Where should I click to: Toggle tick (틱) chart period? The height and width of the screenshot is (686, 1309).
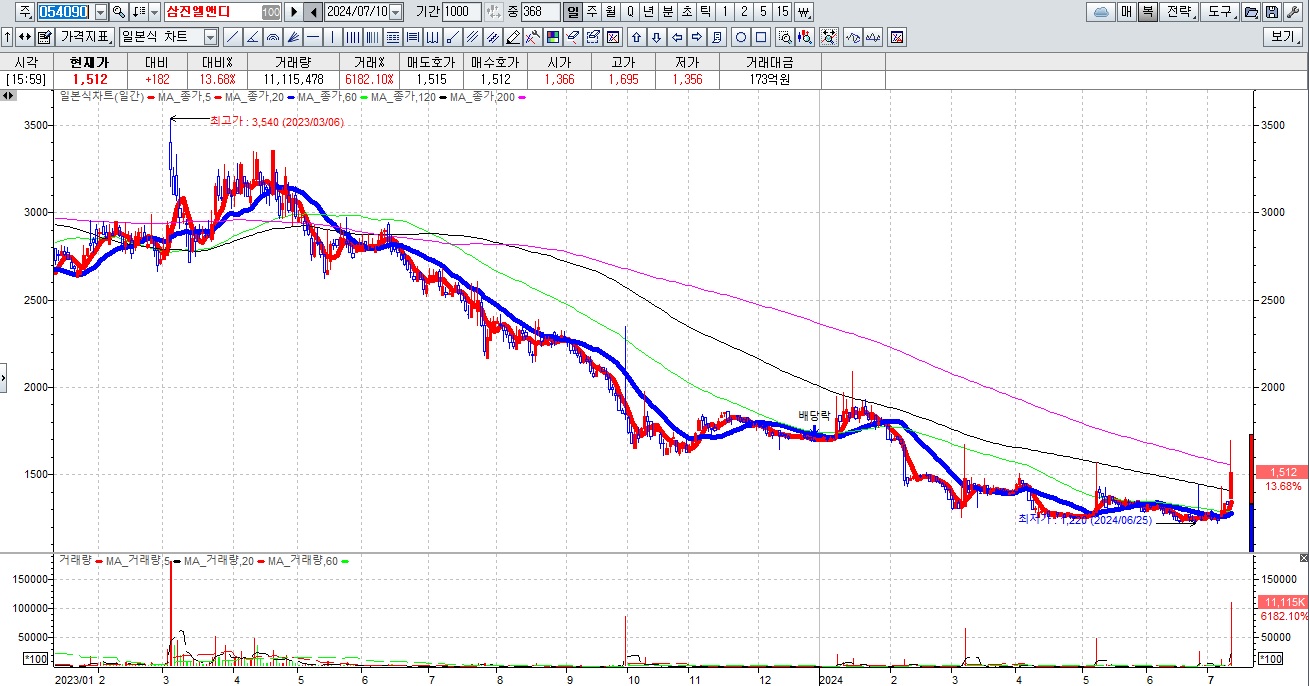pyautogui.click(x=706, y=12)
